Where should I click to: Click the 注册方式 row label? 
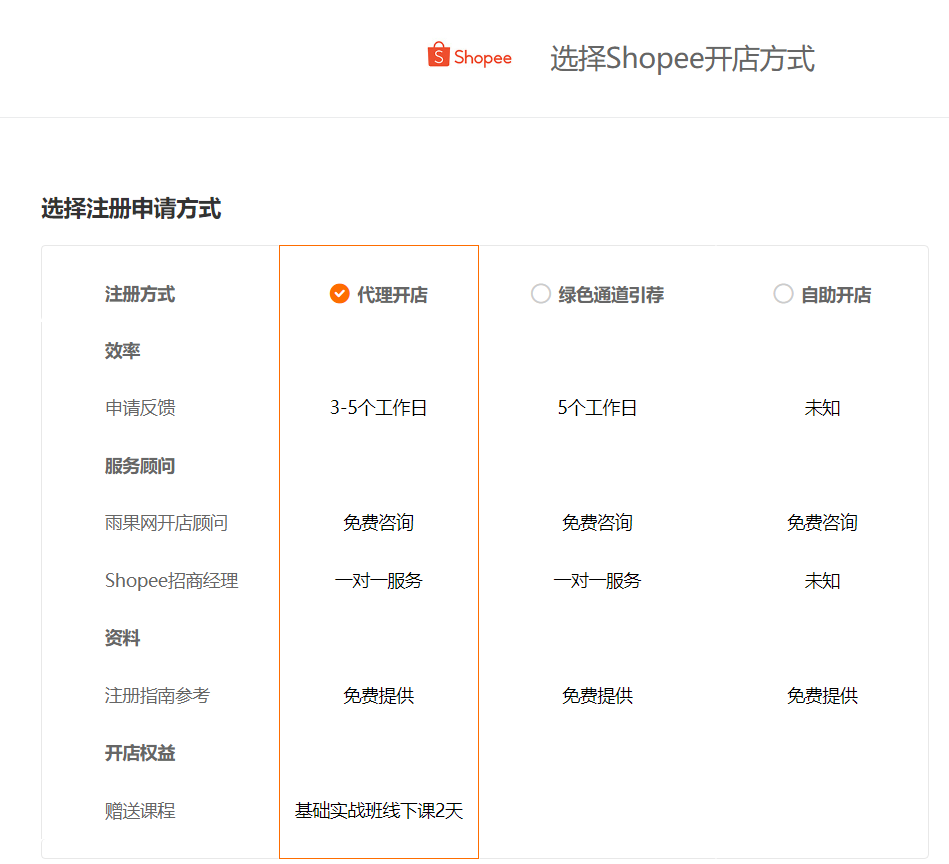tap(140, 294)
